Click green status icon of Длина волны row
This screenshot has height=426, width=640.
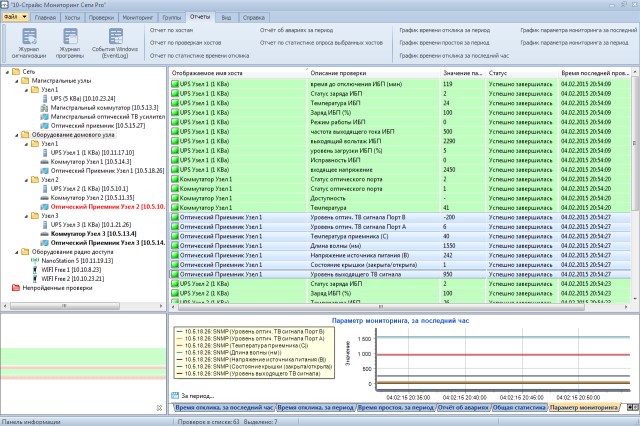coord(175,246)
